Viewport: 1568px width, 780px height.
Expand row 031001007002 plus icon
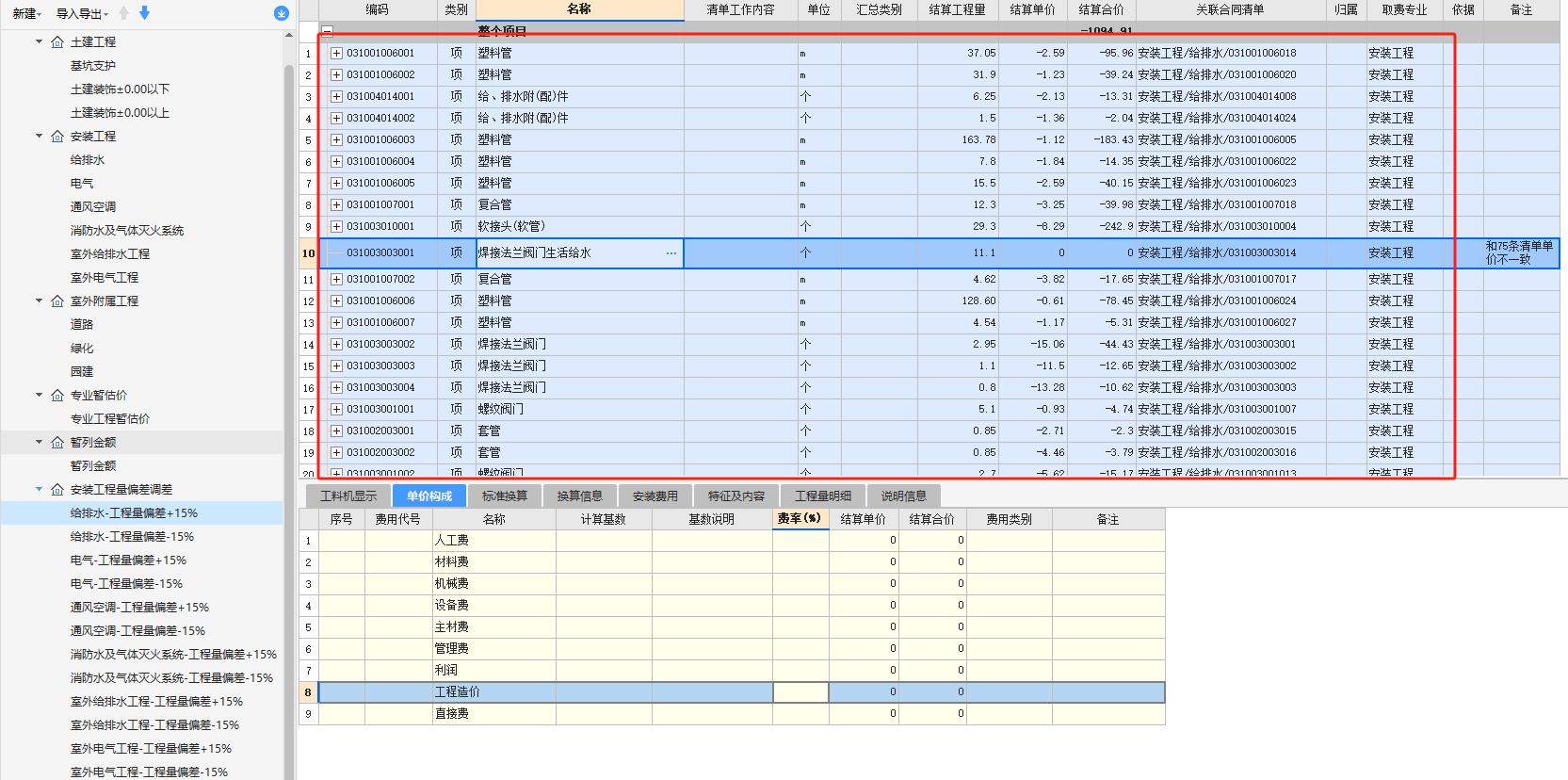coord(336,279)
